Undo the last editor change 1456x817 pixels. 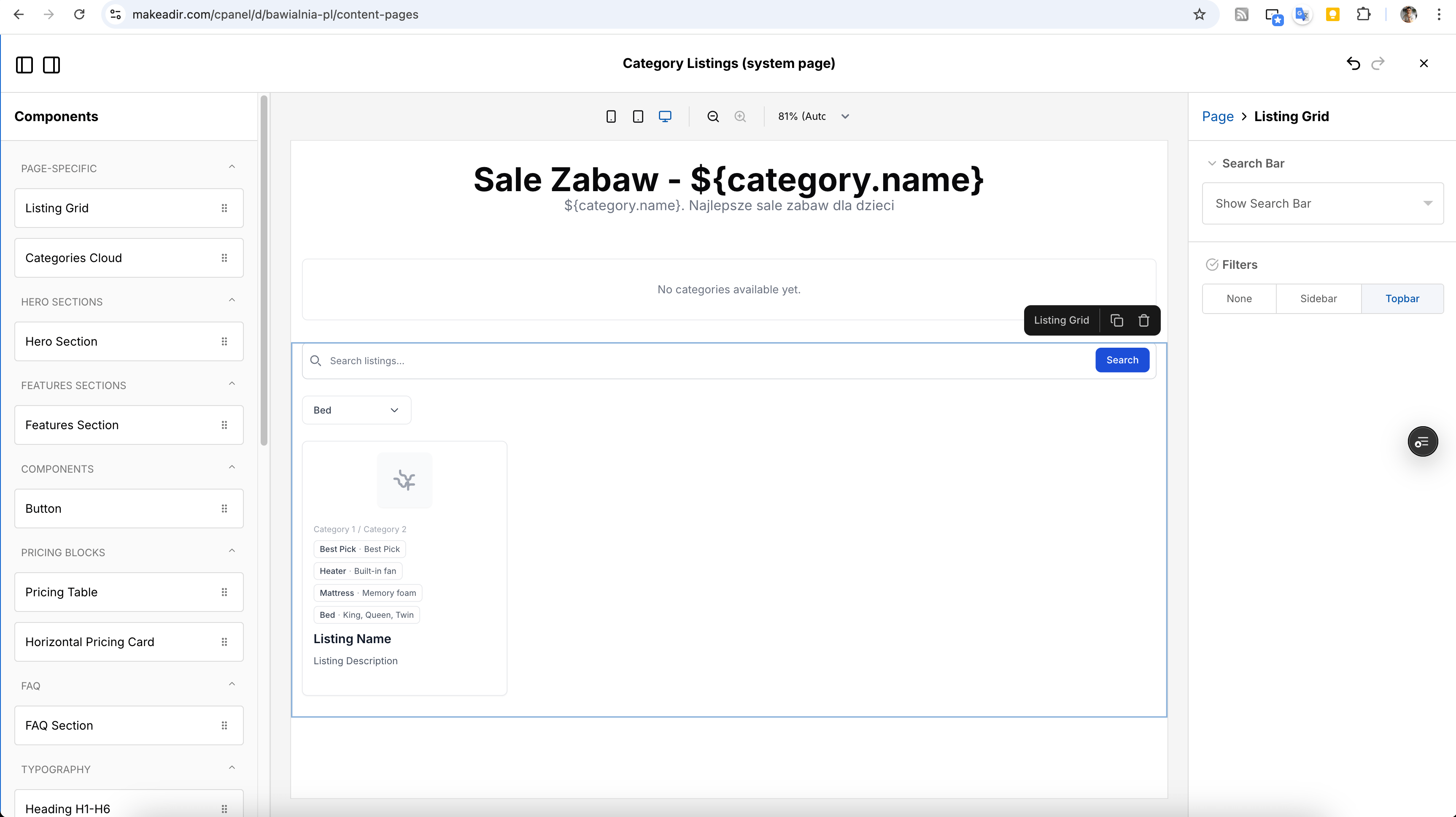[x=1353, y=63]
